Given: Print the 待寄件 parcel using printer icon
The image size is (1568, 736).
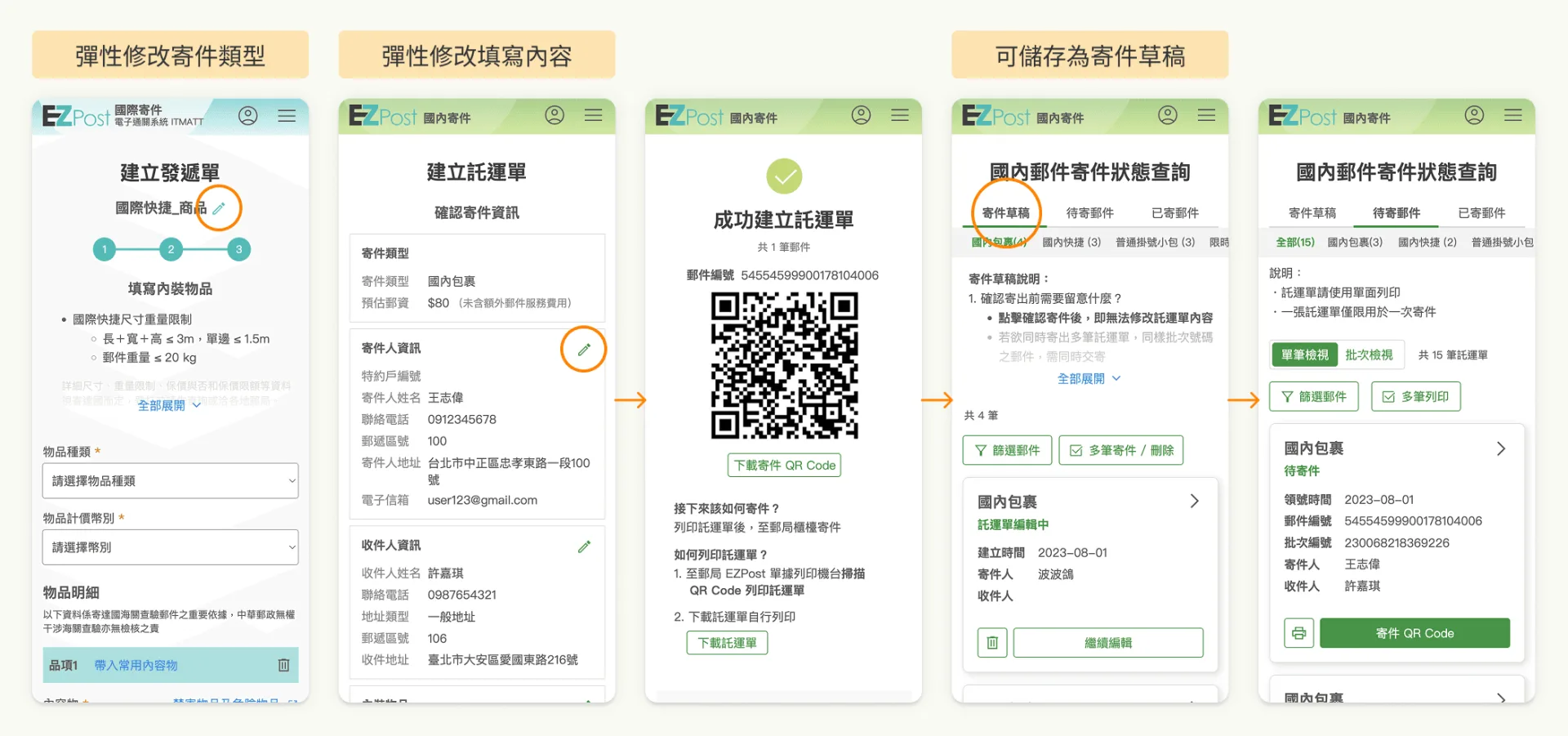Looking at the screenshot, I should pos(1298,633).
